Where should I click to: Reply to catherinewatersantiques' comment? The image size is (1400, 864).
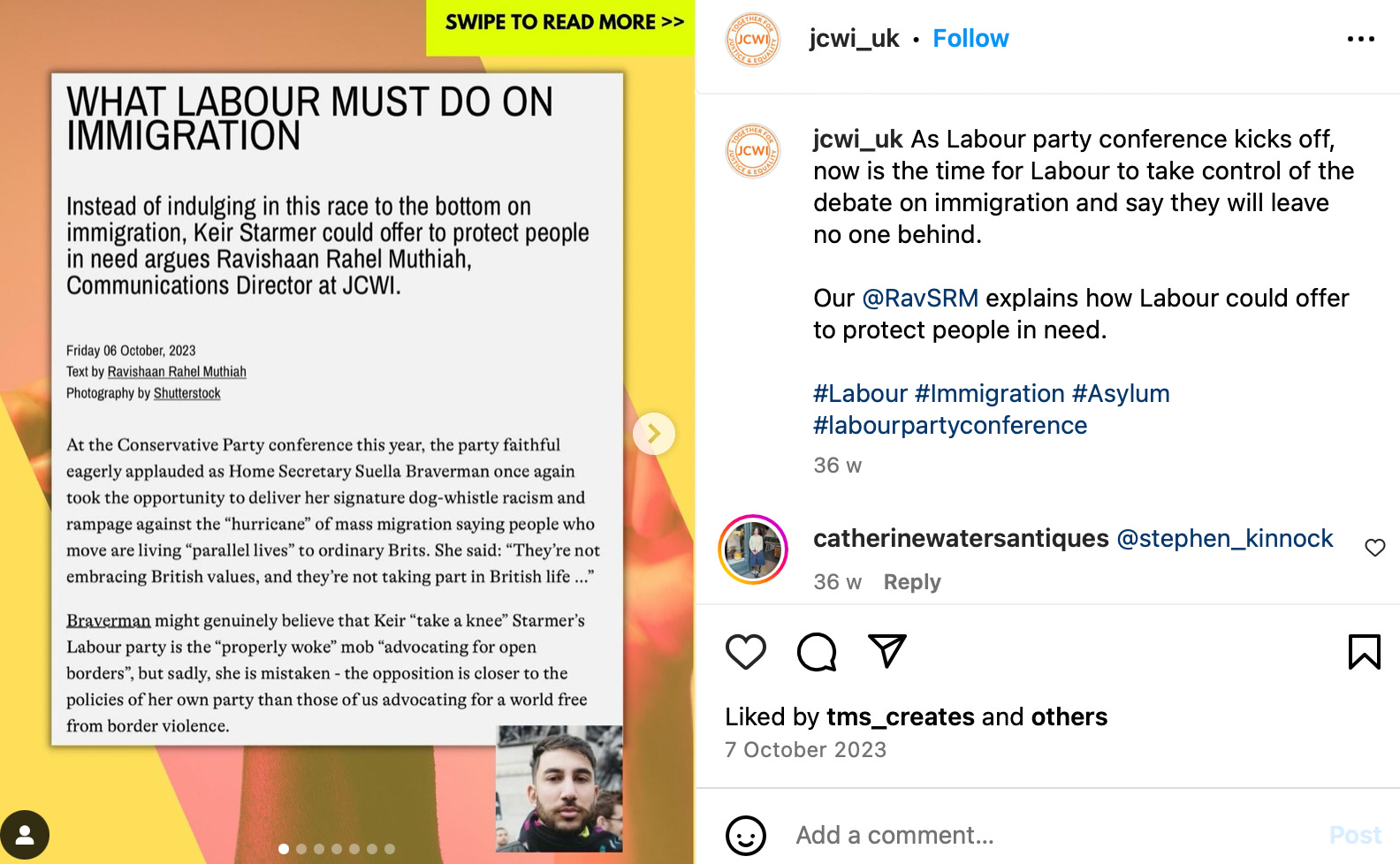(x=912, y=582)
